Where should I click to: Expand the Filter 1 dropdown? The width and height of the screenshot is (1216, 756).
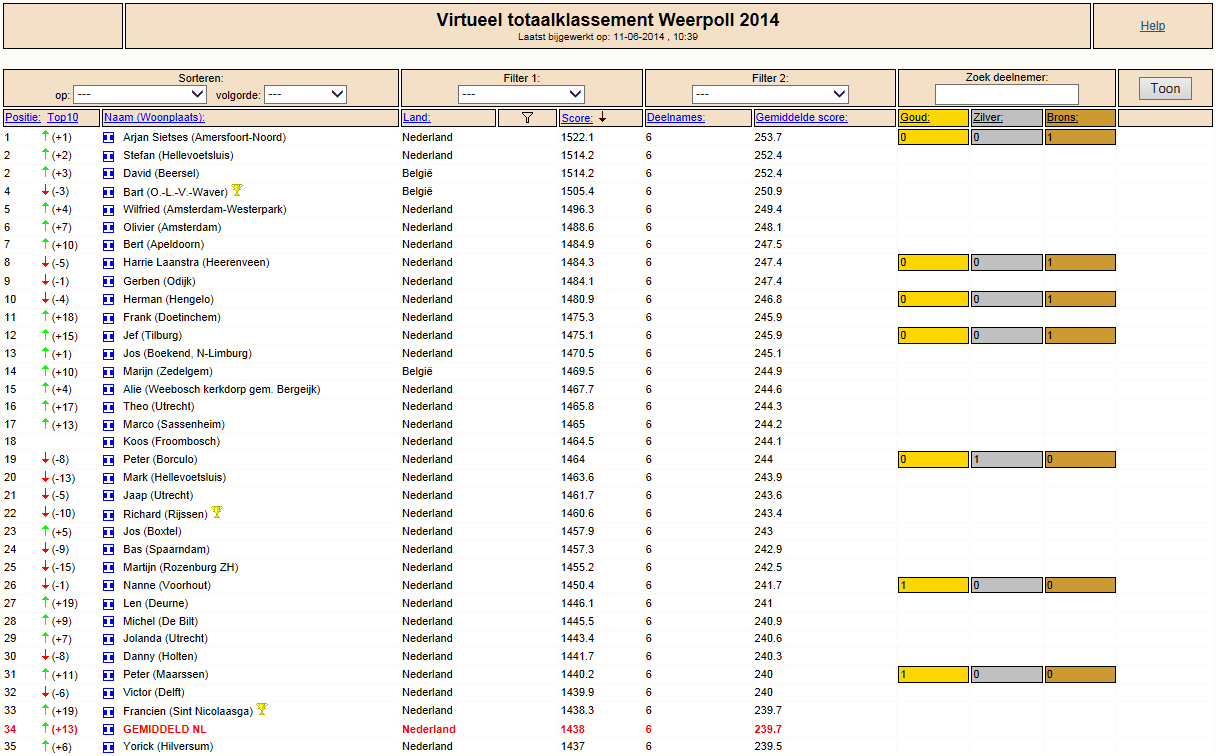[x=522, y=94]
